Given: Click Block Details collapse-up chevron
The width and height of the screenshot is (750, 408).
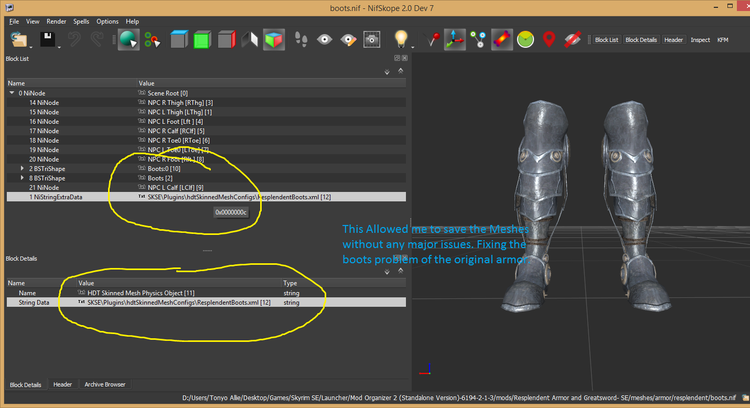Looking at the screenshot, I should [401, 270].
